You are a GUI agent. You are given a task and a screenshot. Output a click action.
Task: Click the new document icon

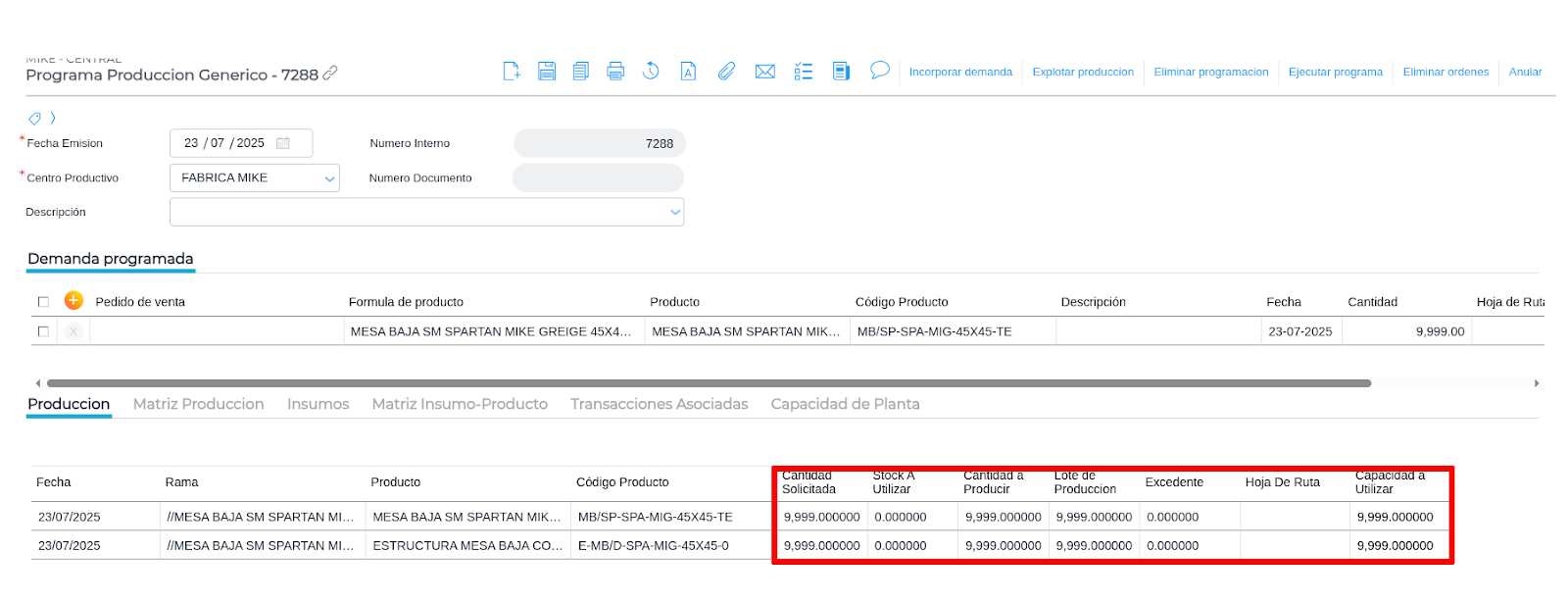pyautogui.click(x=512, y=72)
